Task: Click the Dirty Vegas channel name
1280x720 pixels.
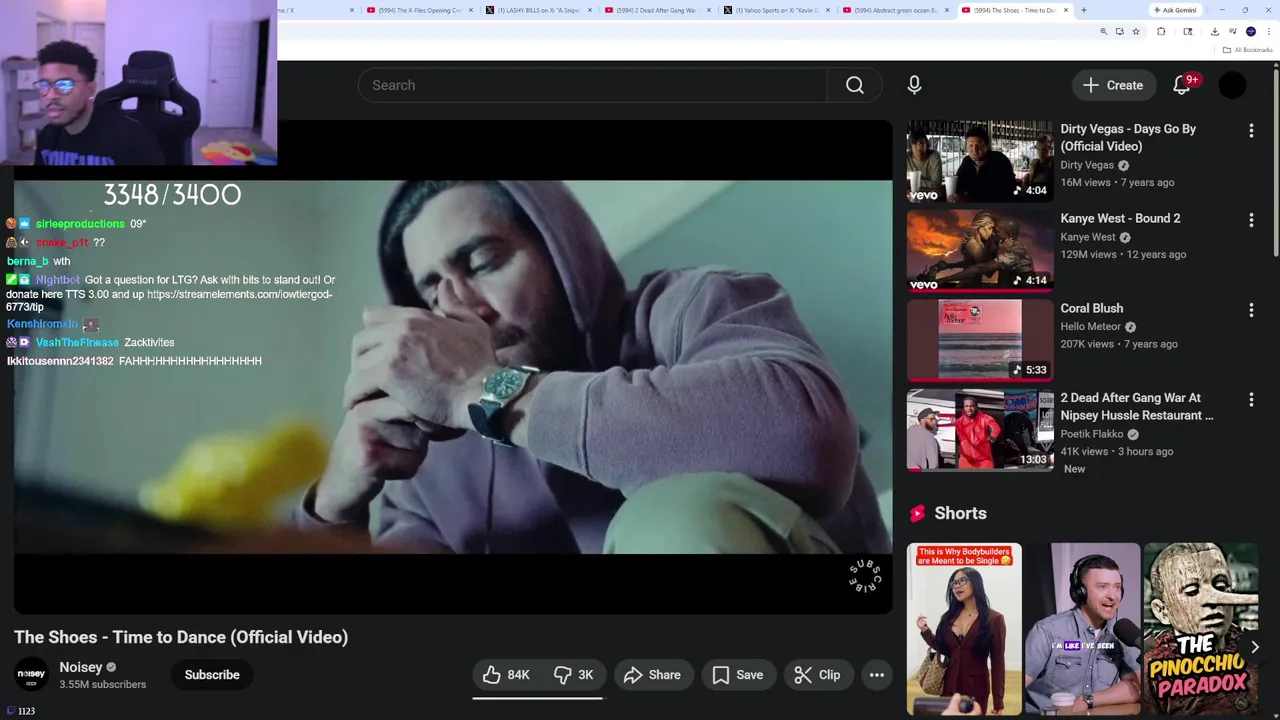Action: (1087, 165)
